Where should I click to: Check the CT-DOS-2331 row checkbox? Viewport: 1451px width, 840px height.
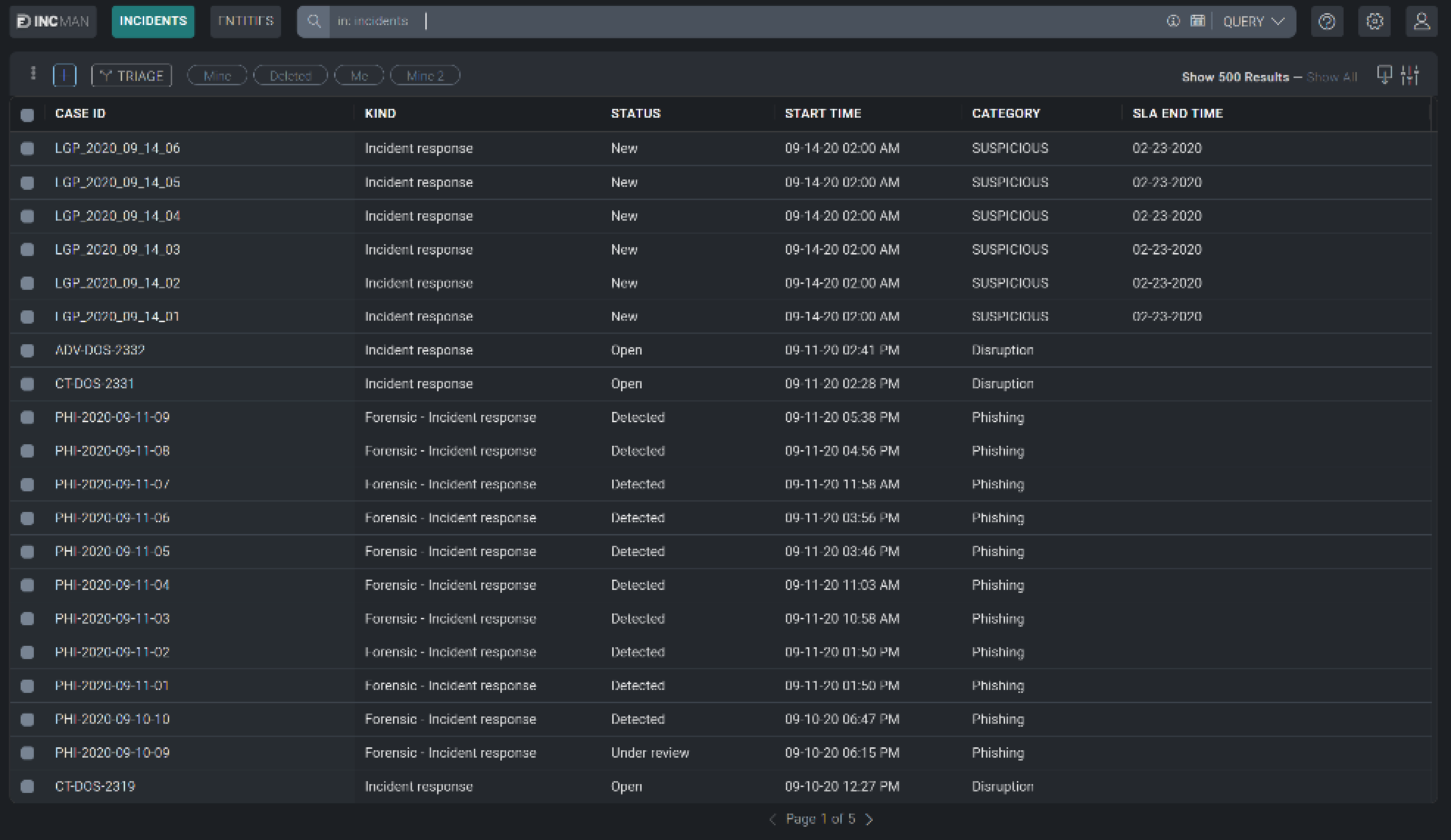point(27,384)
